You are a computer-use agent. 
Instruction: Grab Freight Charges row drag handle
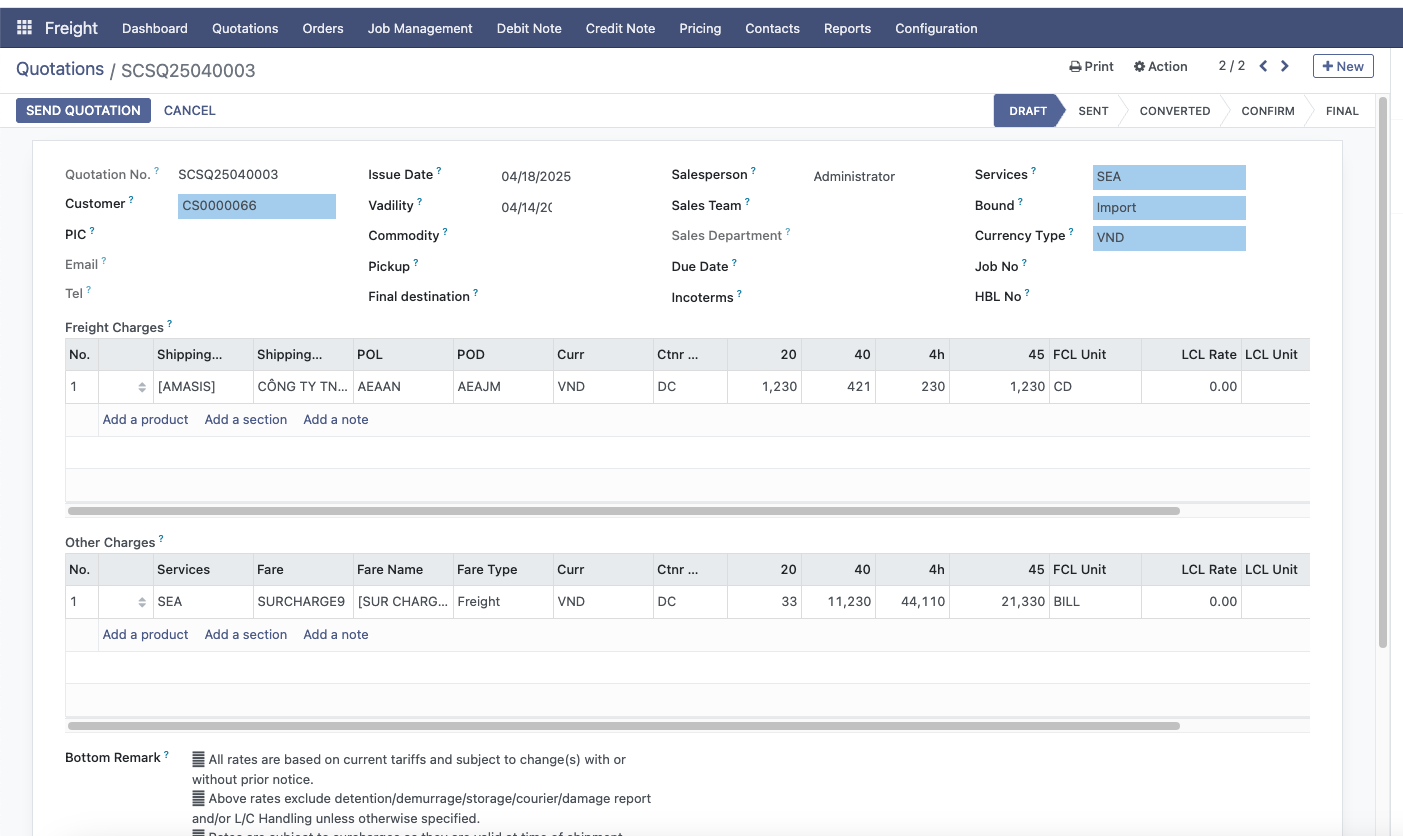[142, 387]
